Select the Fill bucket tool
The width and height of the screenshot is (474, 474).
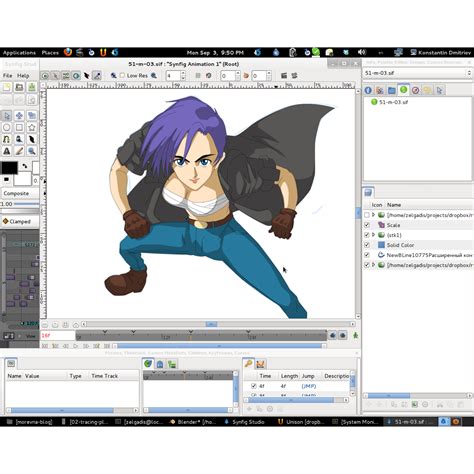pyautogui.click(x=19, y=139)
